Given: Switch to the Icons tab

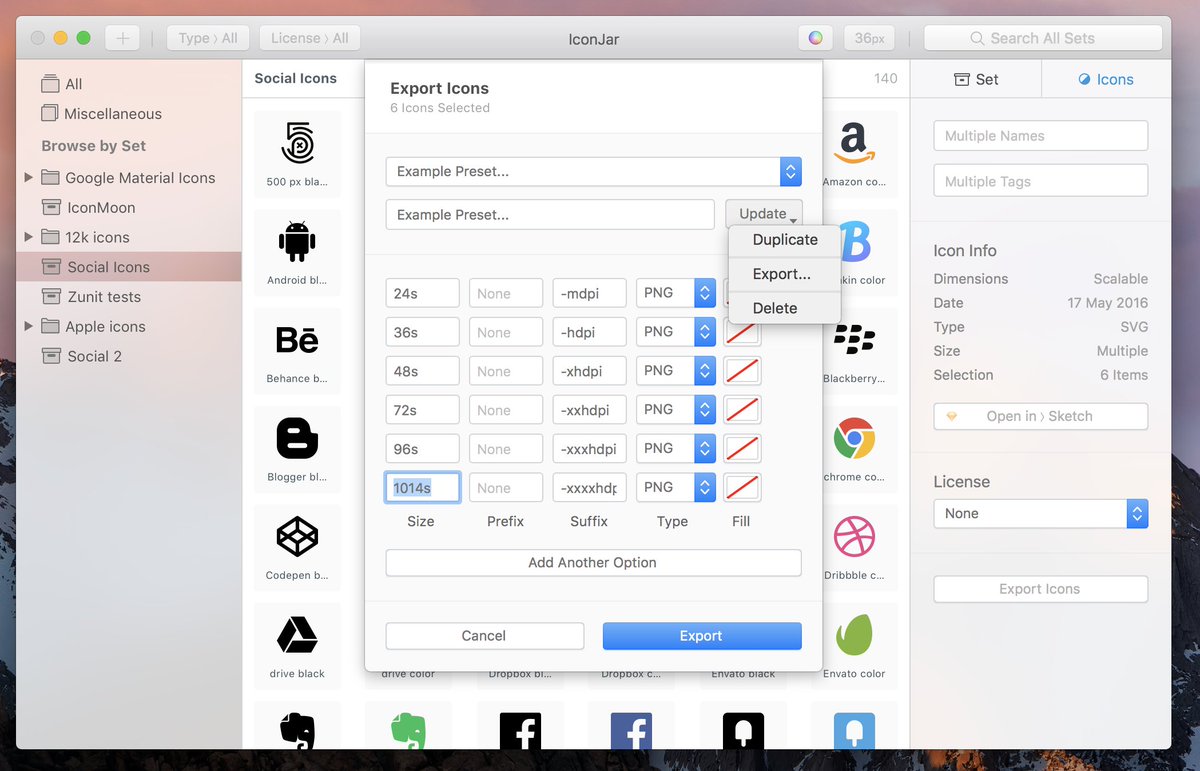Looking at the screenshot, I should click(x=1106, y=79).
